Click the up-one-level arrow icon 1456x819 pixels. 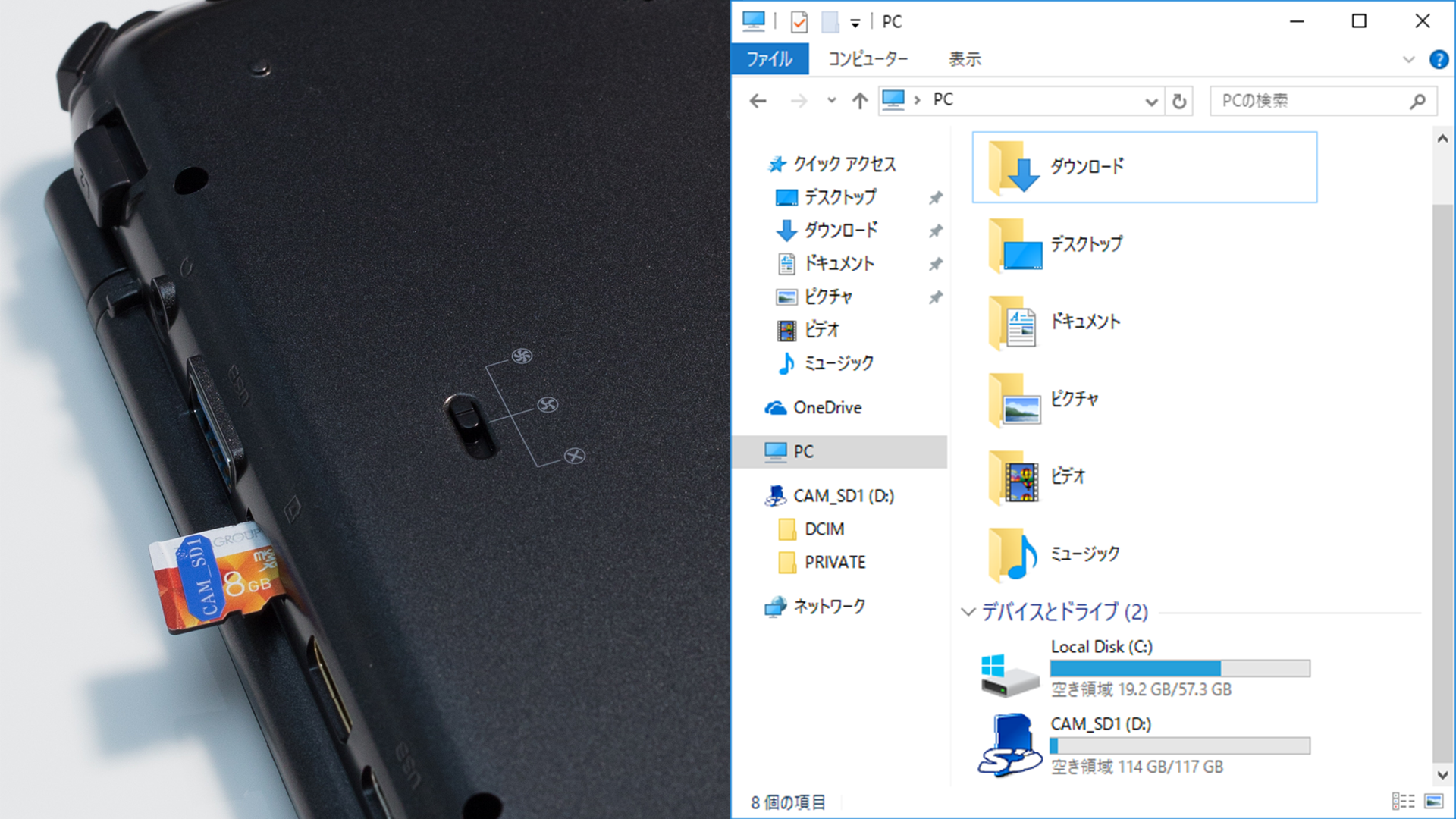(x=859, y=101)
